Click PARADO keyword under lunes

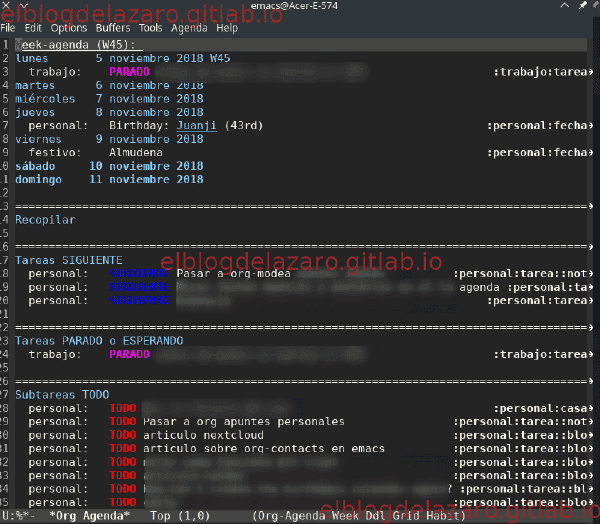pyautogui.click(x=129, y=72)
